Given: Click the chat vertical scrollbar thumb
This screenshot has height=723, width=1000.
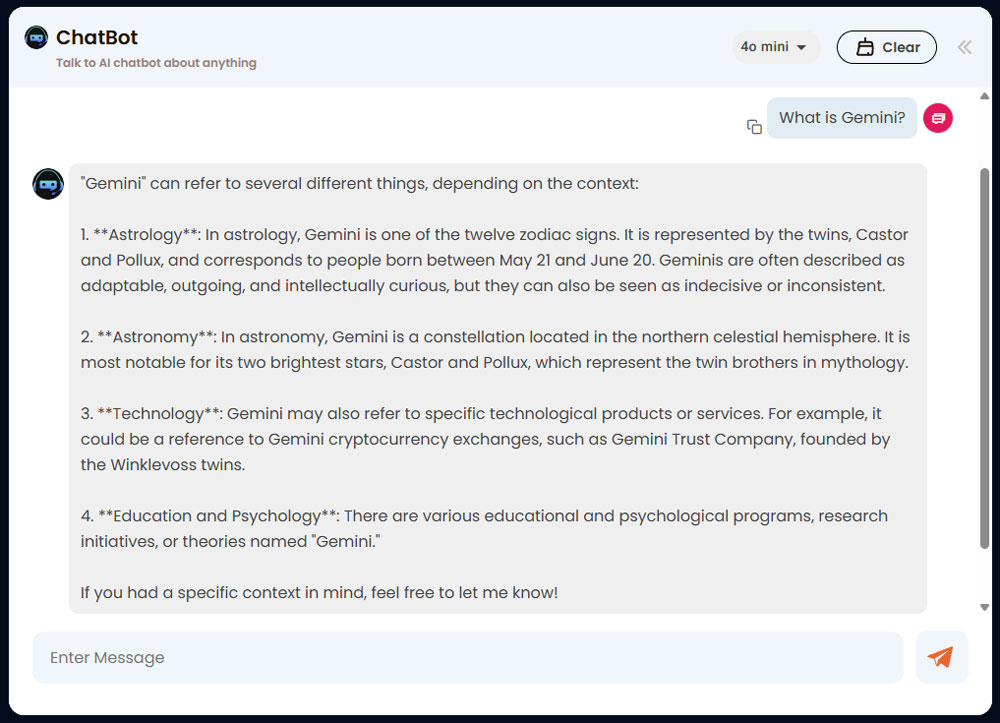Looking at the screenshot, I should (984, 357).
